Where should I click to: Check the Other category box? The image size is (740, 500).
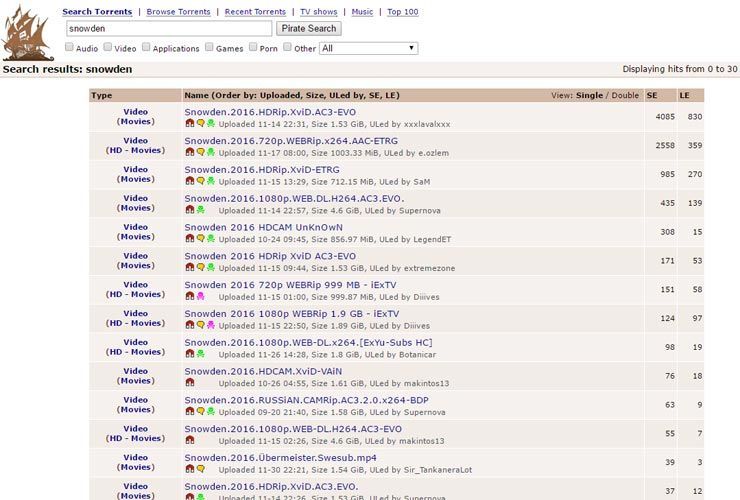[x=287, y=47]
